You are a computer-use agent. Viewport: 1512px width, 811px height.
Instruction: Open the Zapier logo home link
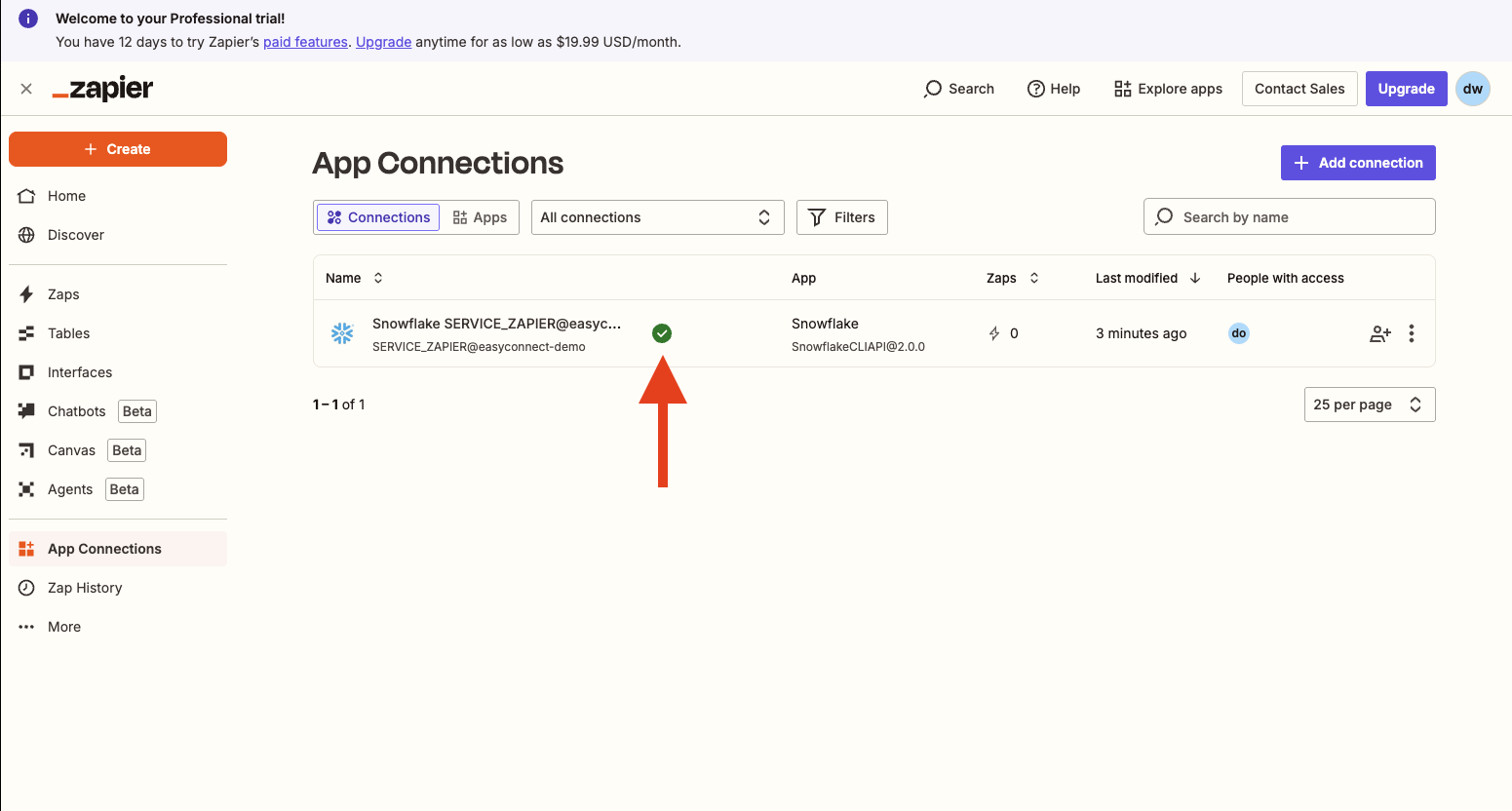(102, 89)
